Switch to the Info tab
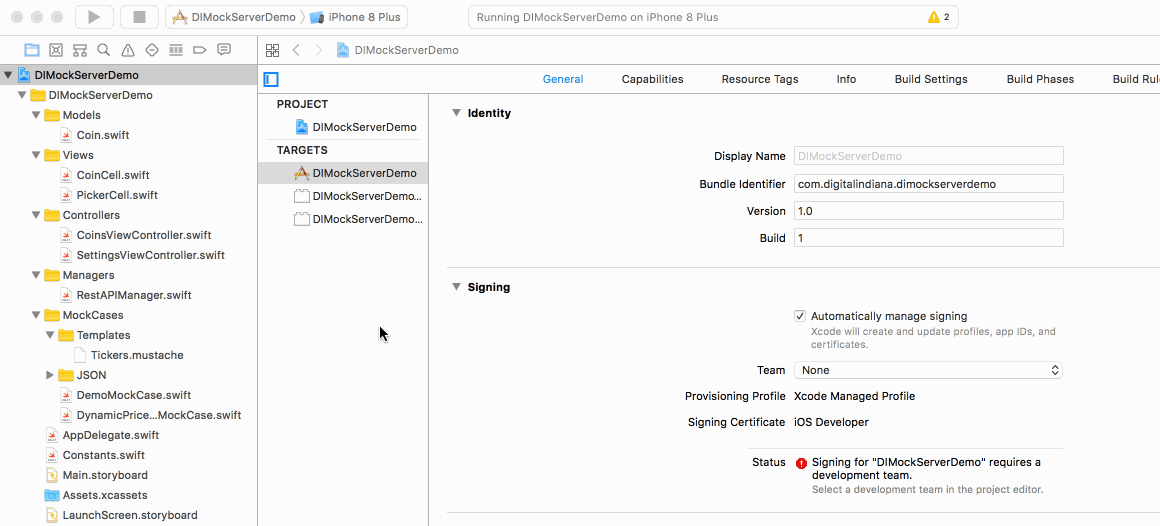The image size is (1160, 526). click(846, 79)
